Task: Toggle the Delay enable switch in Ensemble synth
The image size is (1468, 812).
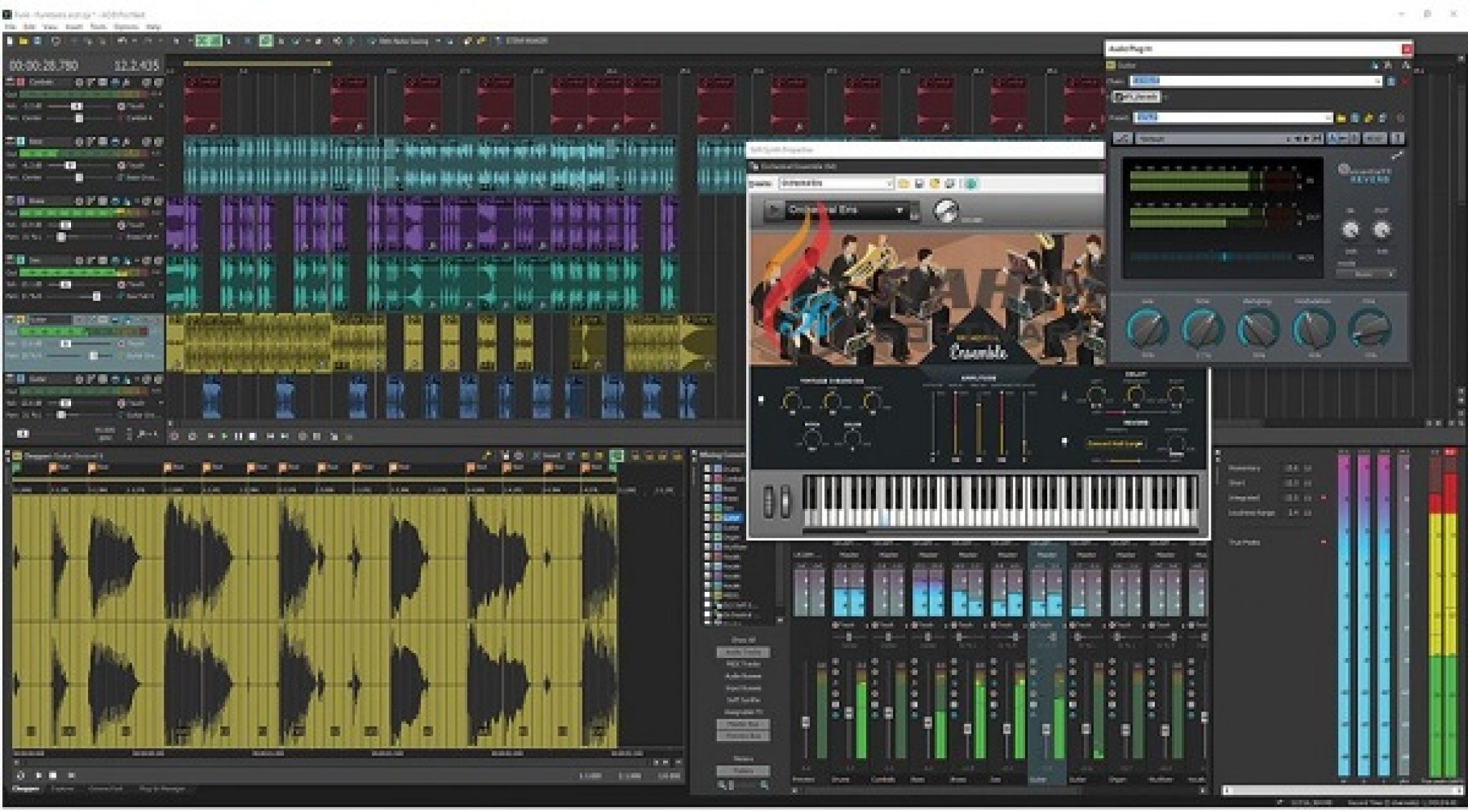Action: click(x=1064, y=396)
